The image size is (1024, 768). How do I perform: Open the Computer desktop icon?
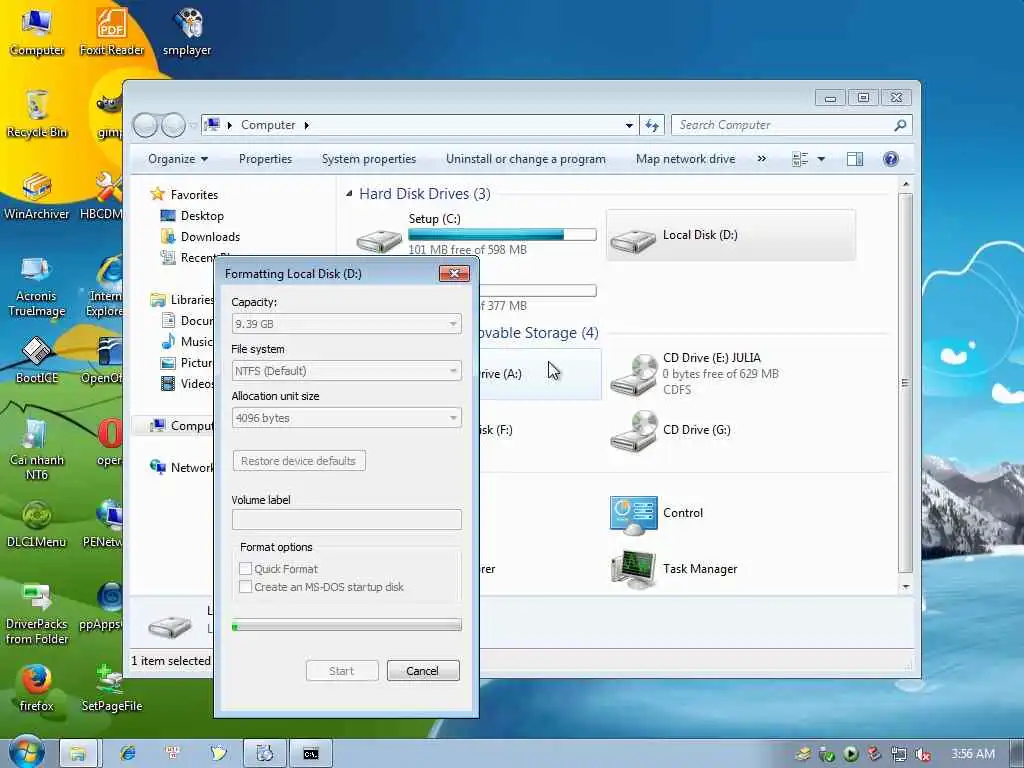pos(37,31)
